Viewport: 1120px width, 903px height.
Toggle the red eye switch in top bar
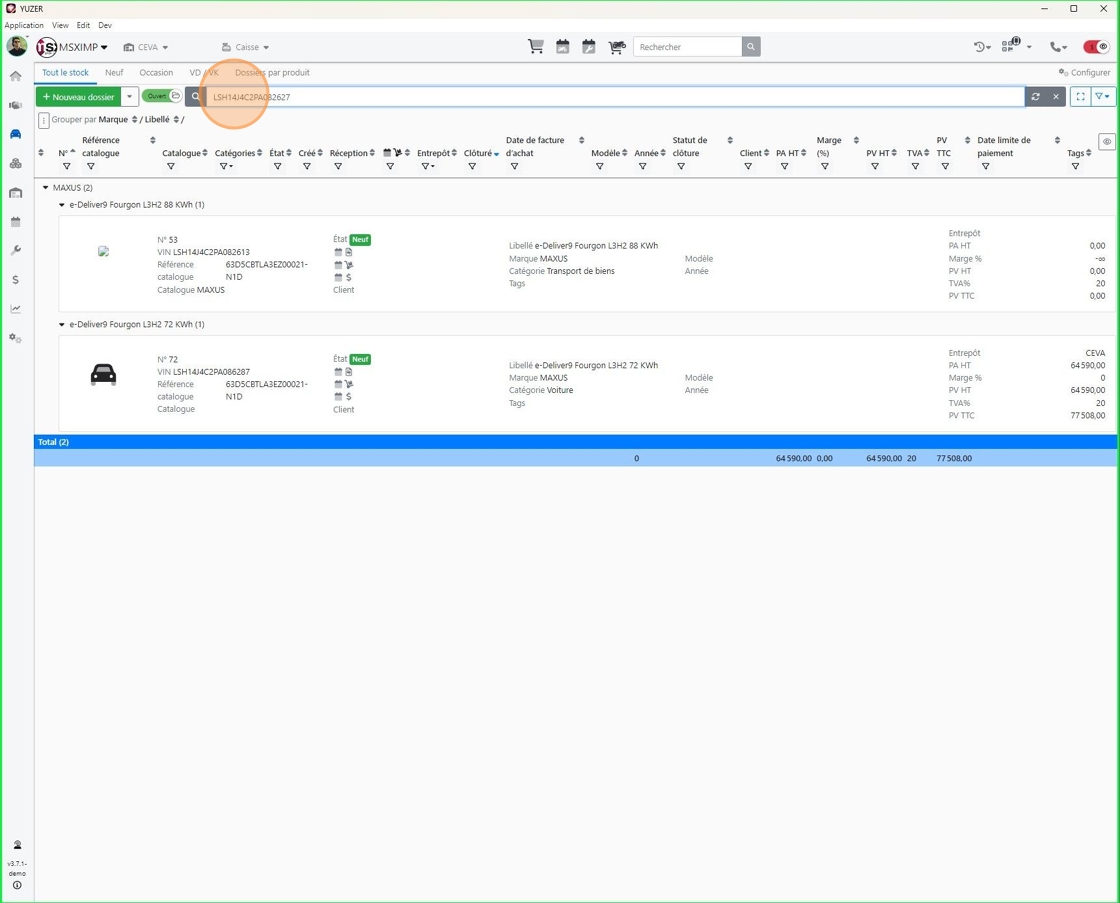click(1096, 46)
